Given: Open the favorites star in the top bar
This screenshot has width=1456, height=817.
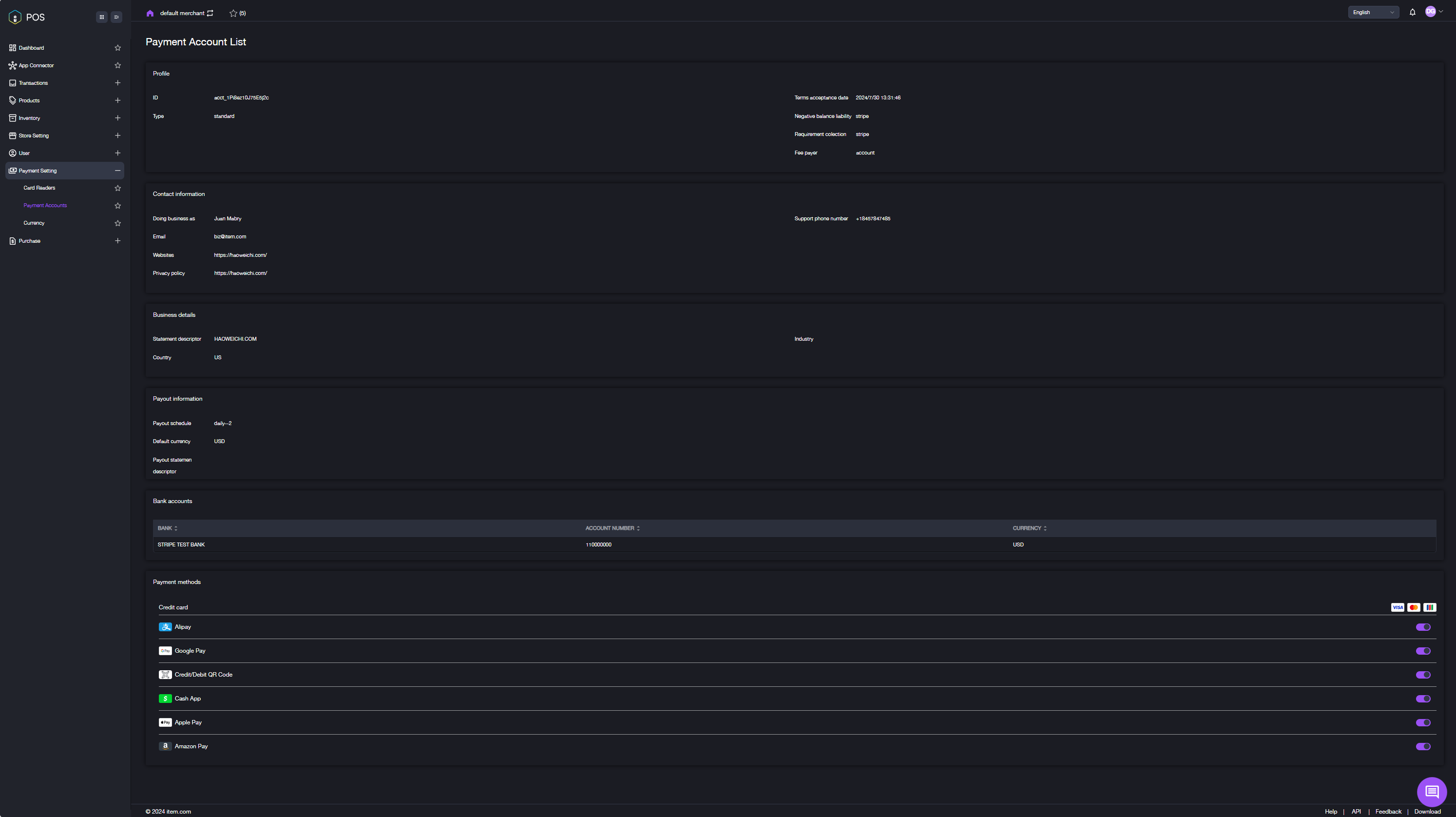Looking at the screenshot, I should point(233,13).
